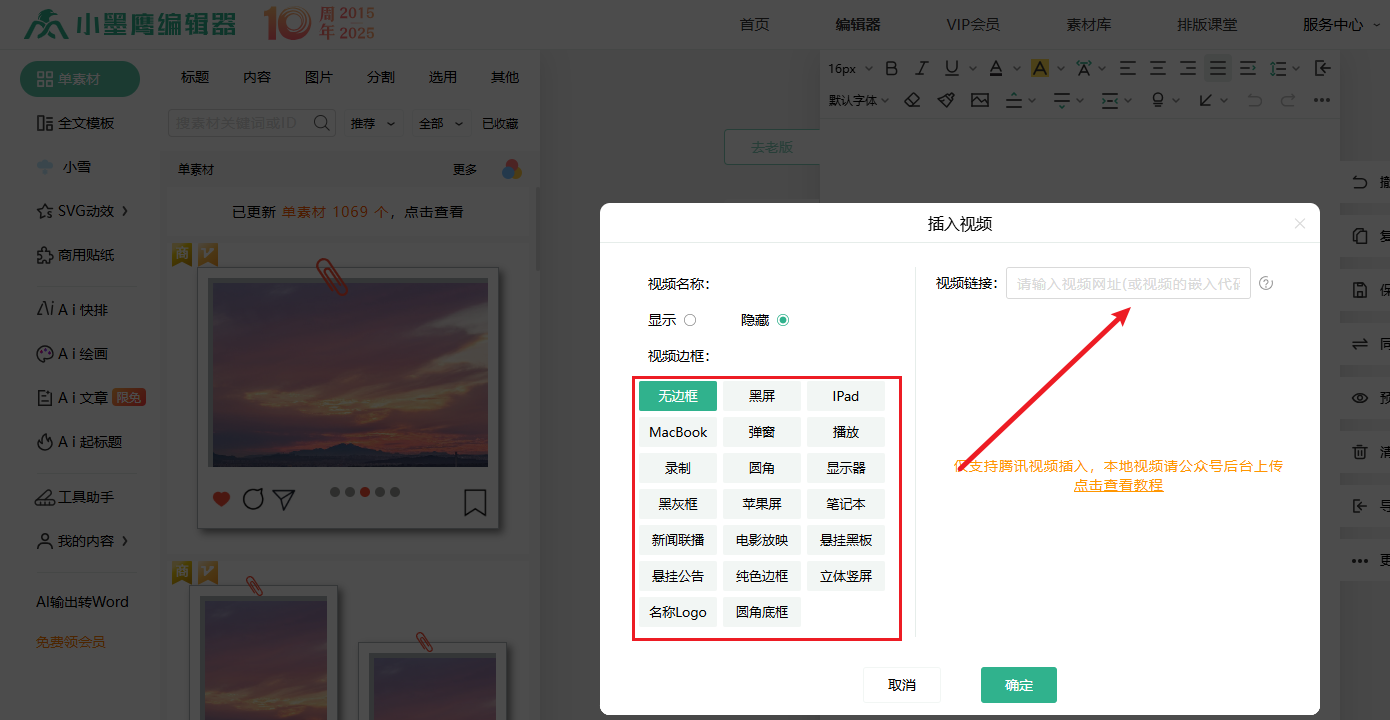Open the 点击查看教程 tutorial link
The width and height of the screenshot is (1390, 720).
click(x=1118, y=485)
